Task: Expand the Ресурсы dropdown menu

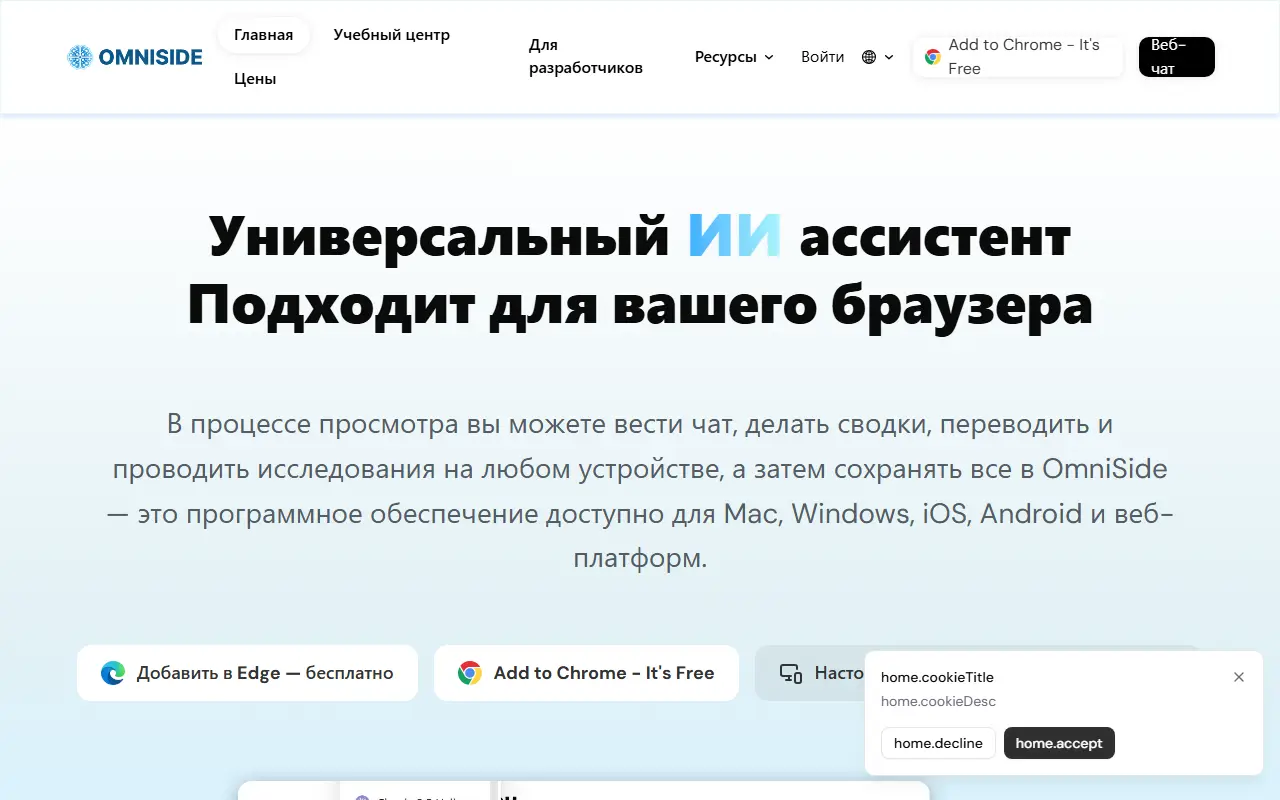Action: (x=734, y=57)
